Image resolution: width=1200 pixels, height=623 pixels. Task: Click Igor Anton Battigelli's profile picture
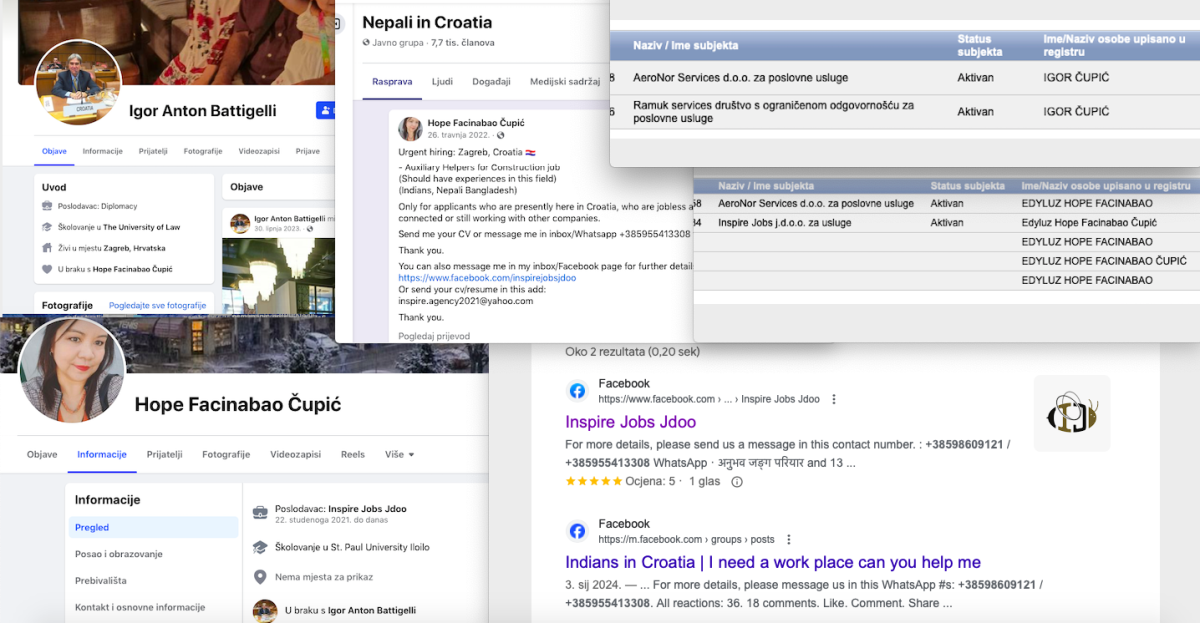(x=78, y=83)
